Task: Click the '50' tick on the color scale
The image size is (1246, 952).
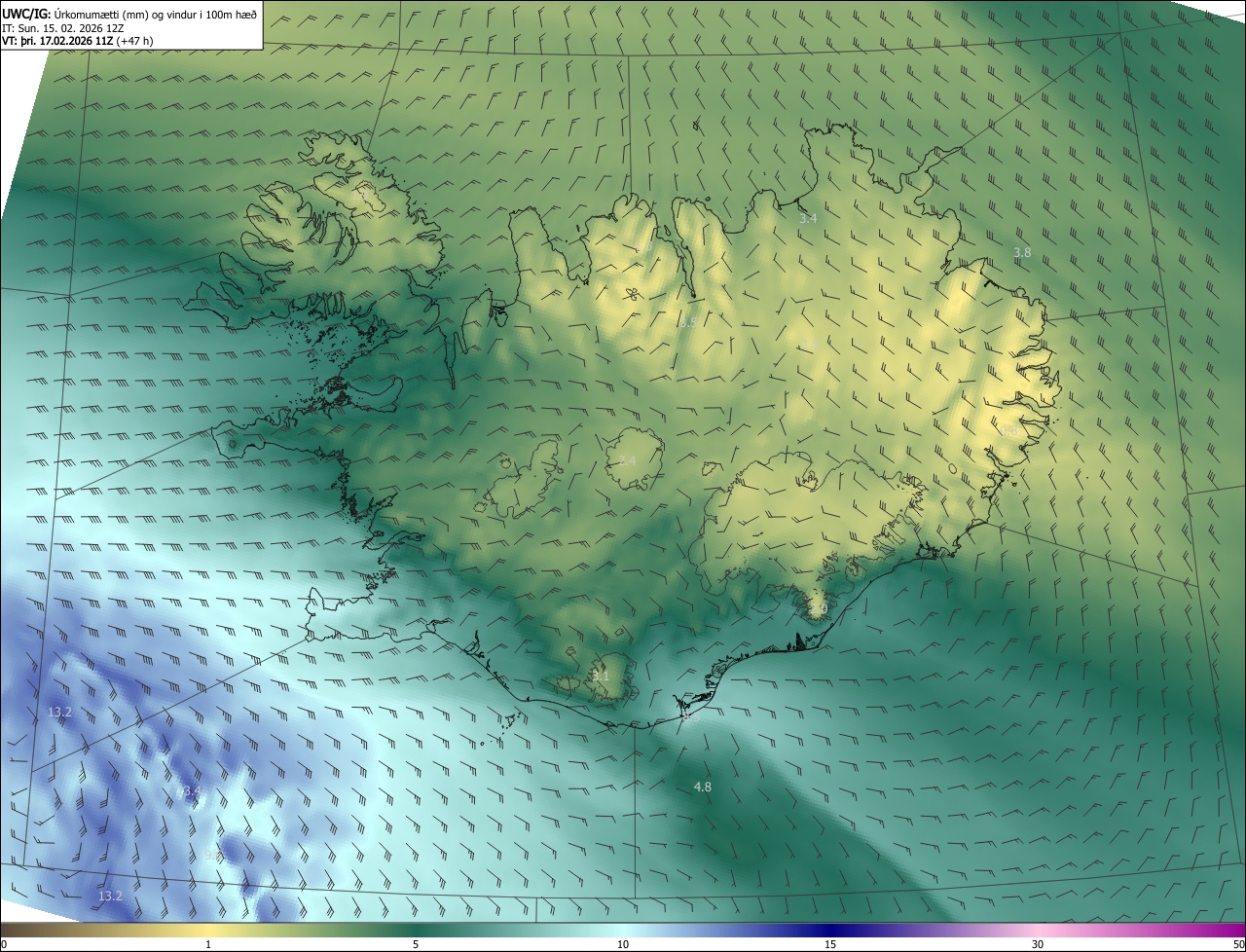Action: [x=1238, y=944]
